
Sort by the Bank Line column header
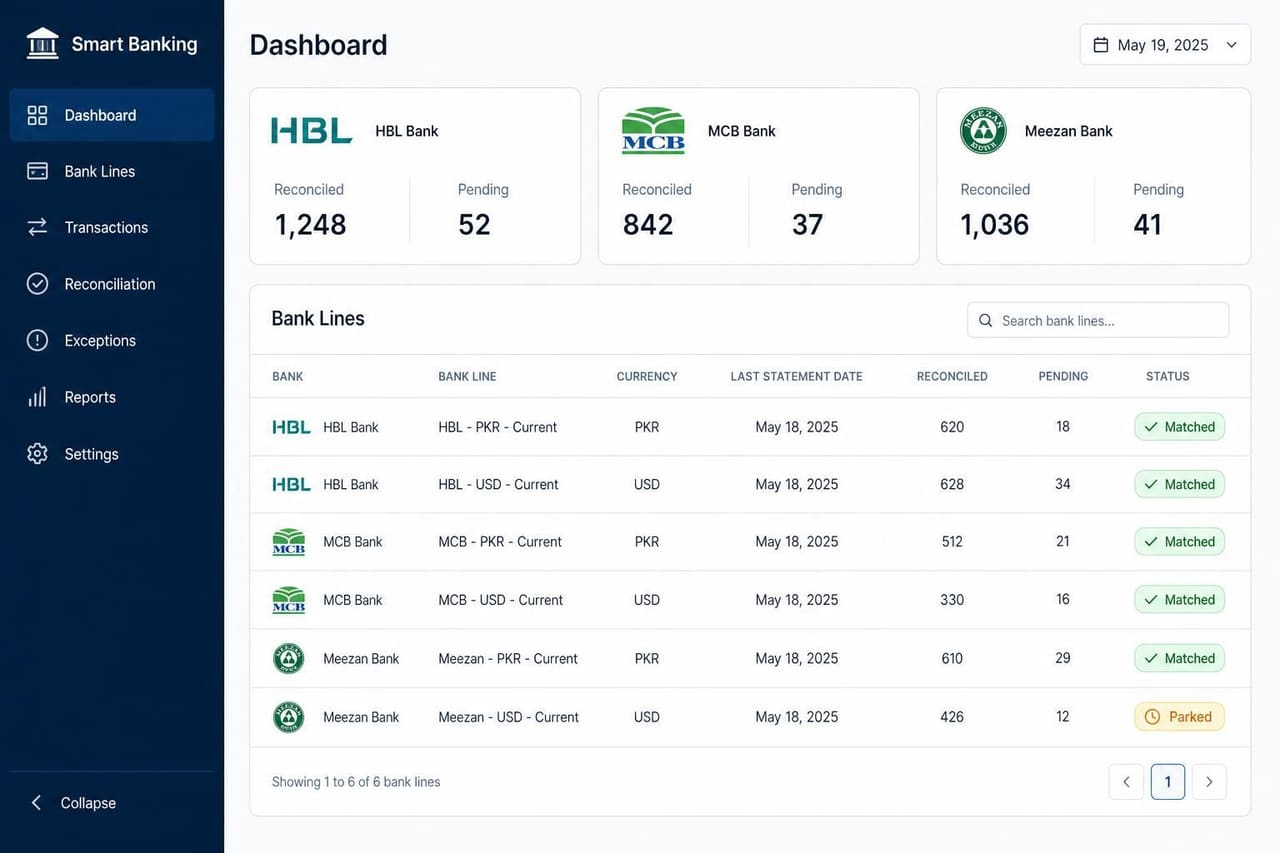467,377
